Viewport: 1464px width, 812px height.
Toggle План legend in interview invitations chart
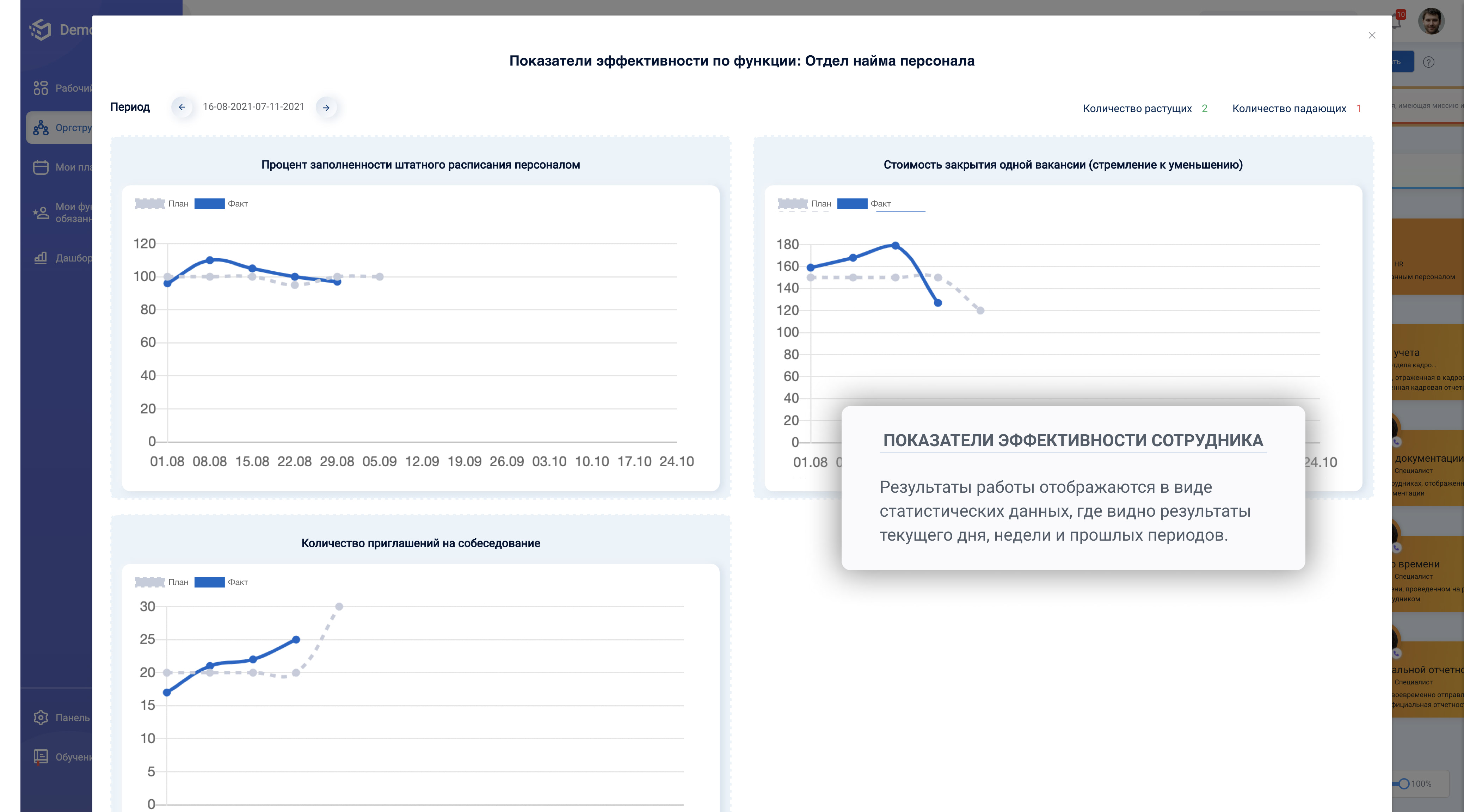[x=161, y=582]
